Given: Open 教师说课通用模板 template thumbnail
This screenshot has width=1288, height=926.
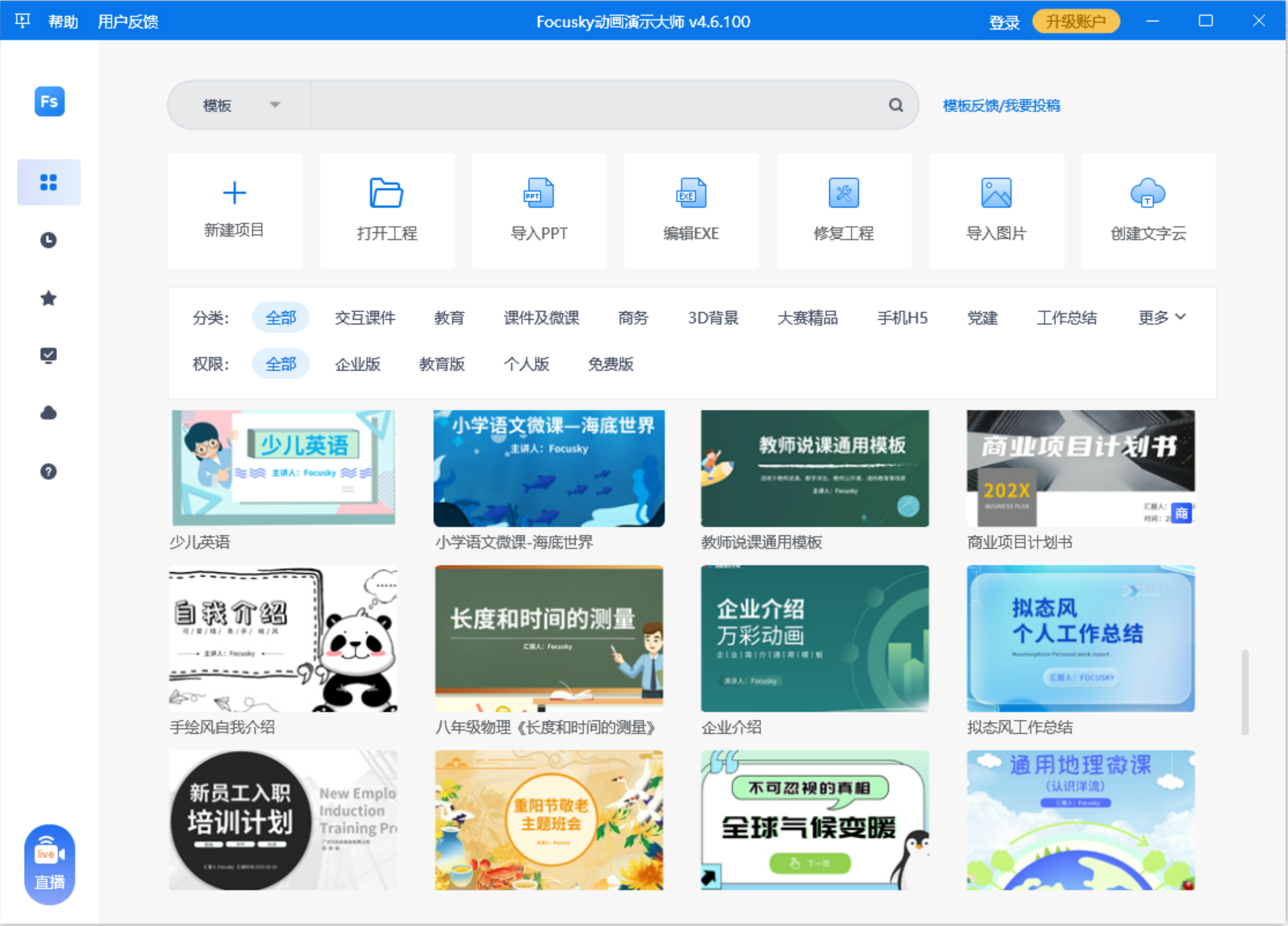Looking at the screenshot, I should tap(815, 468).
